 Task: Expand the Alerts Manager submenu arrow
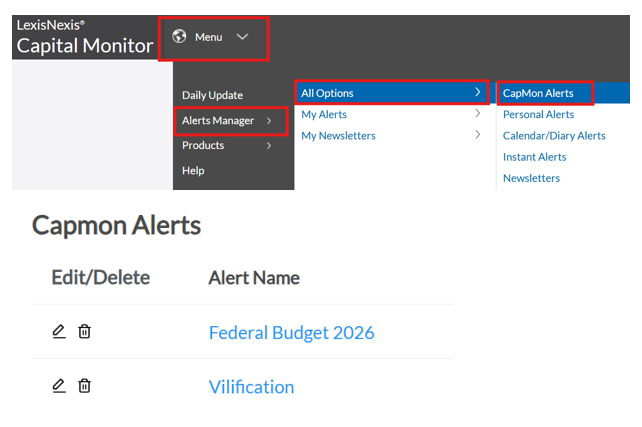coord(269,121)
